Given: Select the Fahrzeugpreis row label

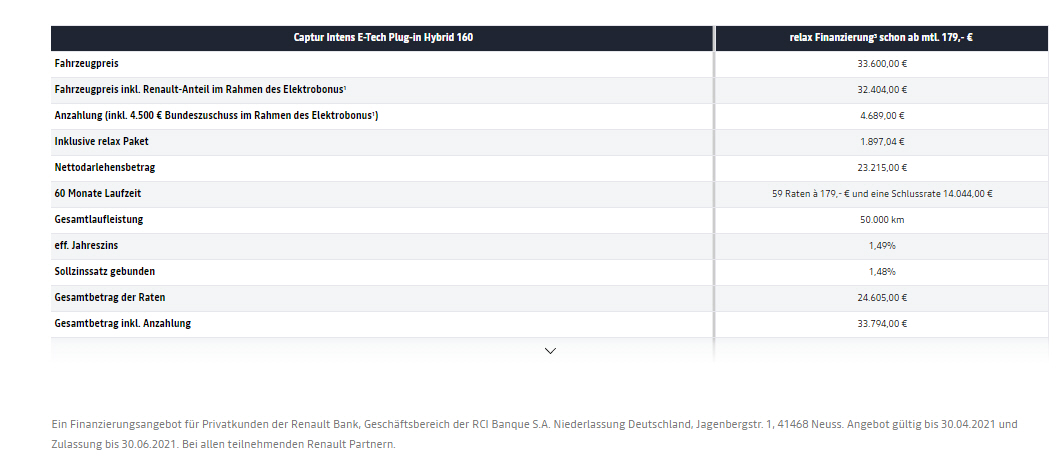Looking at the screenshot, I should coord(87,64).
